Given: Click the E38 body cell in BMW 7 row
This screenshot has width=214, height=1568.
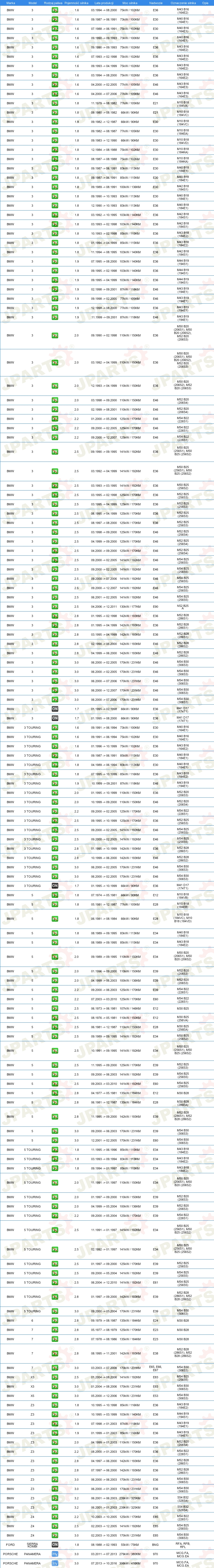Looking at the screenshot, I should coord(156,1354).
